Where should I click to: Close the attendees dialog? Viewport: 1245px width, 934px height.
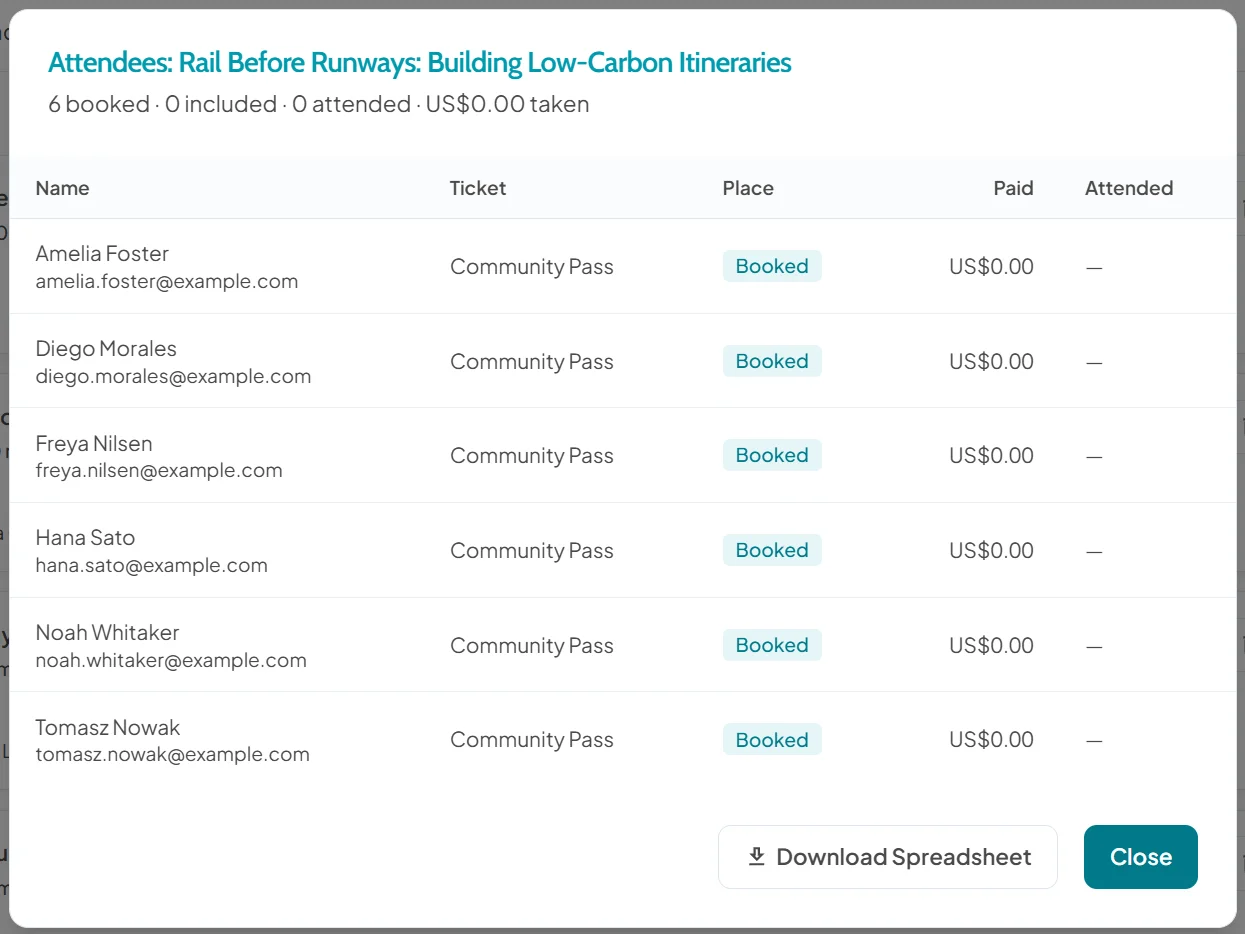click(x=1141, y=857)
